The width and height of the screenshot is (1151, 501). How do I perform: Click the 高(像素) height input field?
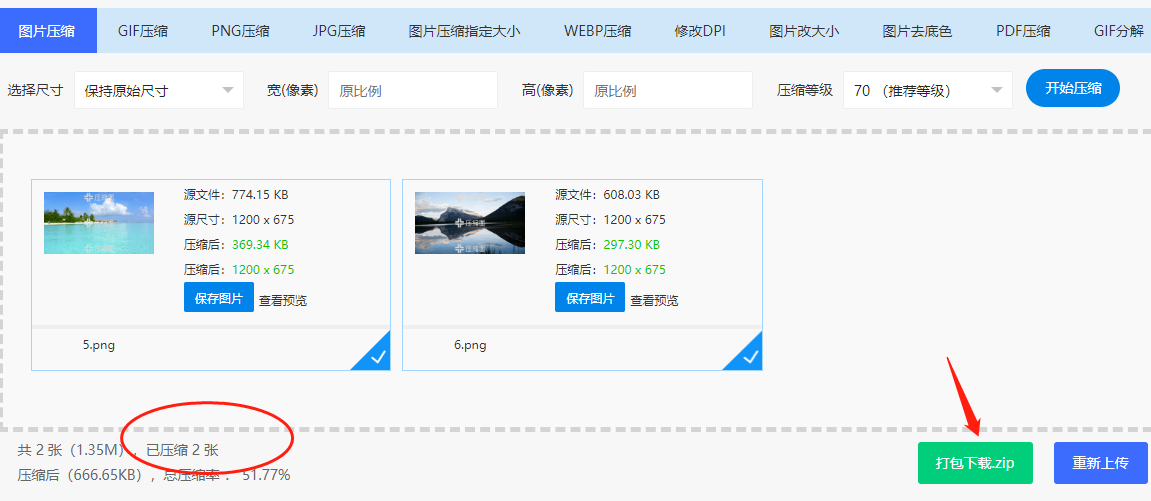coord(667,91)
